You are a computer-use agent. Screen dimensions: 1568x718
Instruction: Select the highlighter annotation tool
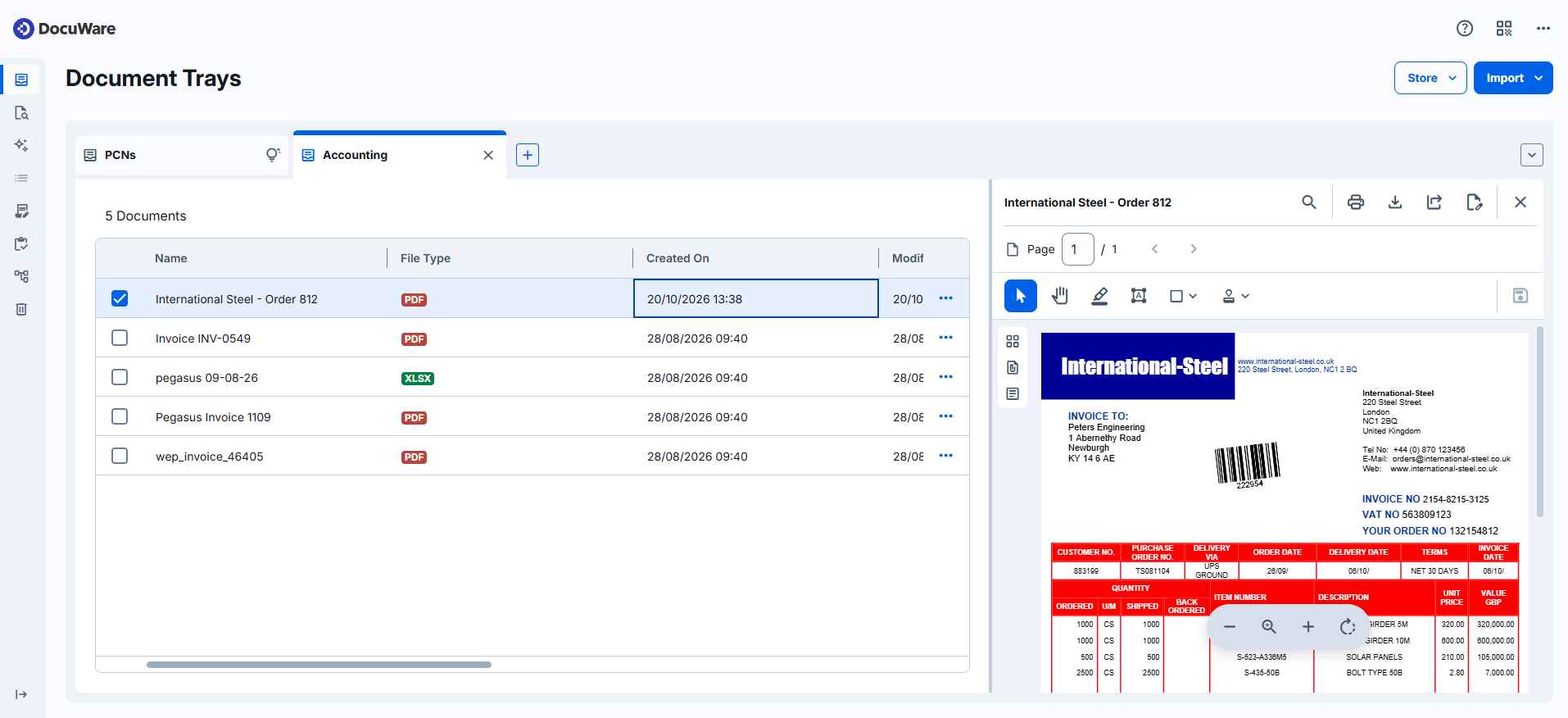pos(1099,296)
